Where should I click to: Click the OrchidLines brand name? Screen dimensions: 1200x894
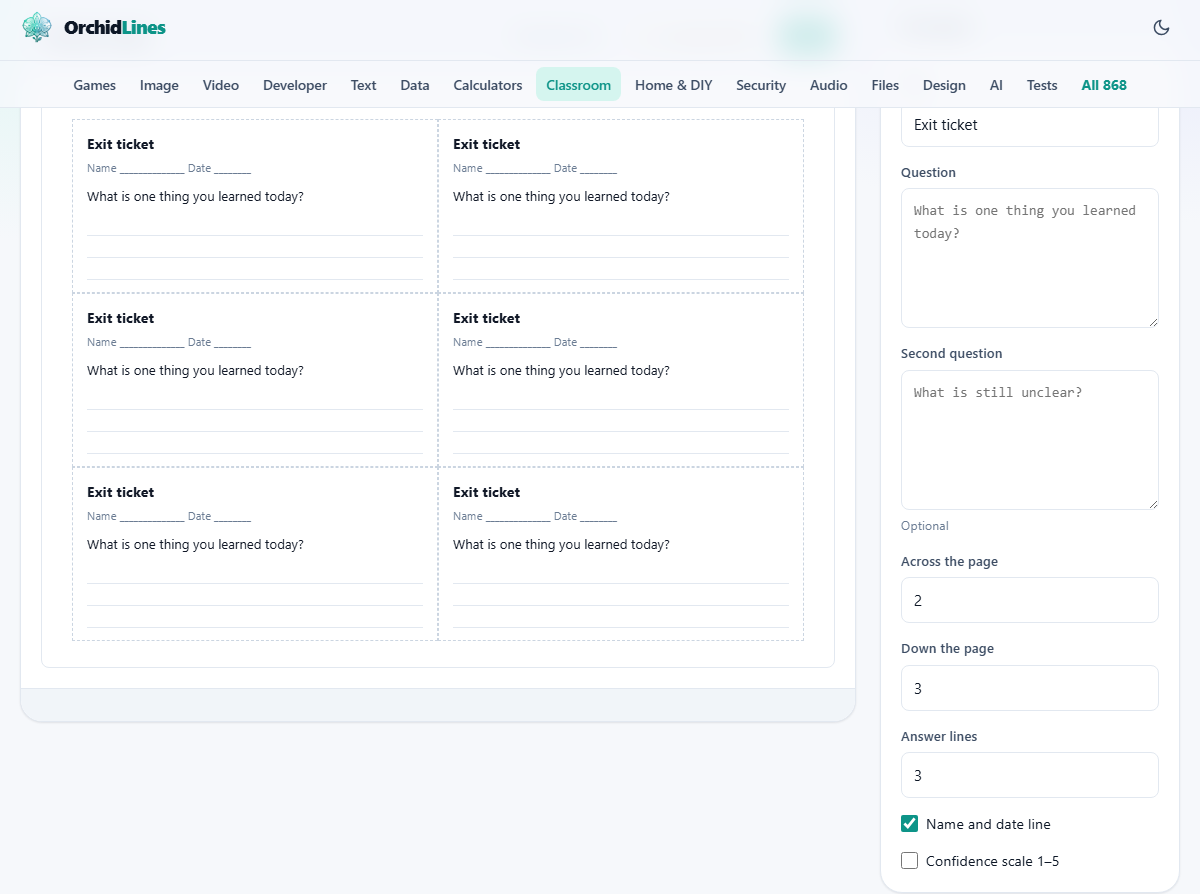(x=115, y=28)
